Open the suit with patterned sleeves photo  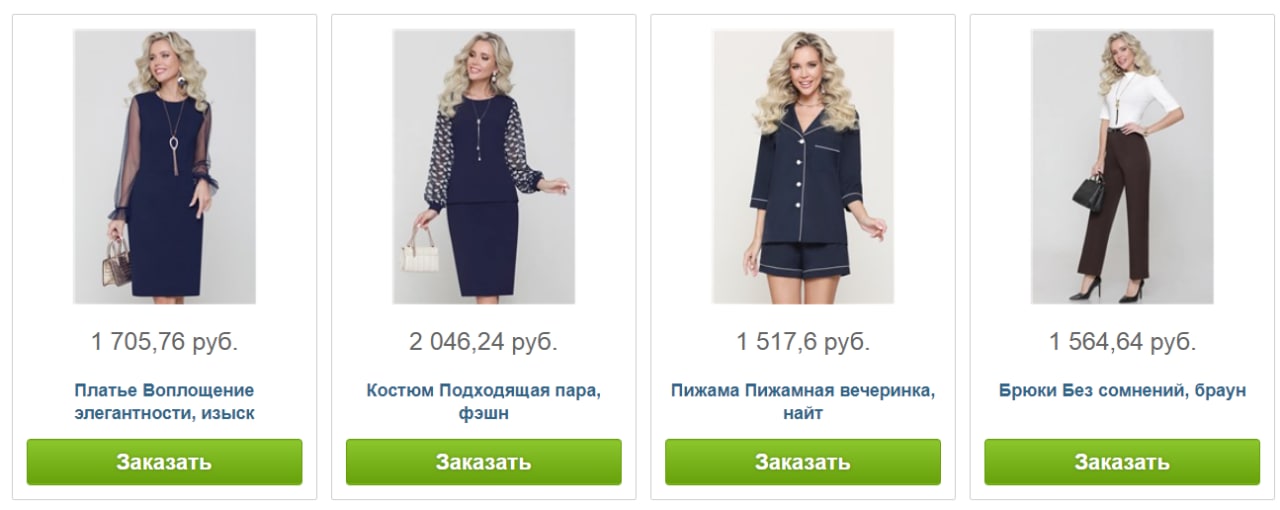[x=483, y=166]
